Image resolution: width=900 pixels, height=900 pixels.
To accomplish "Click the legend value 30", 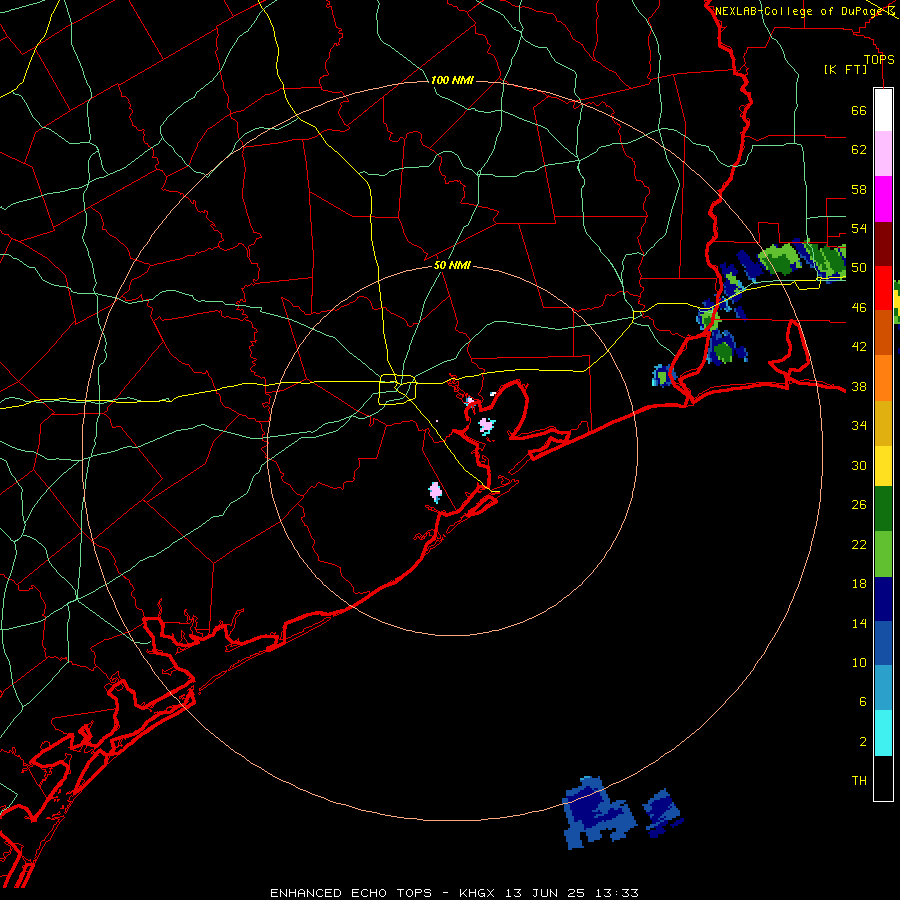I will pyautogui.click(x=859, y=465).
